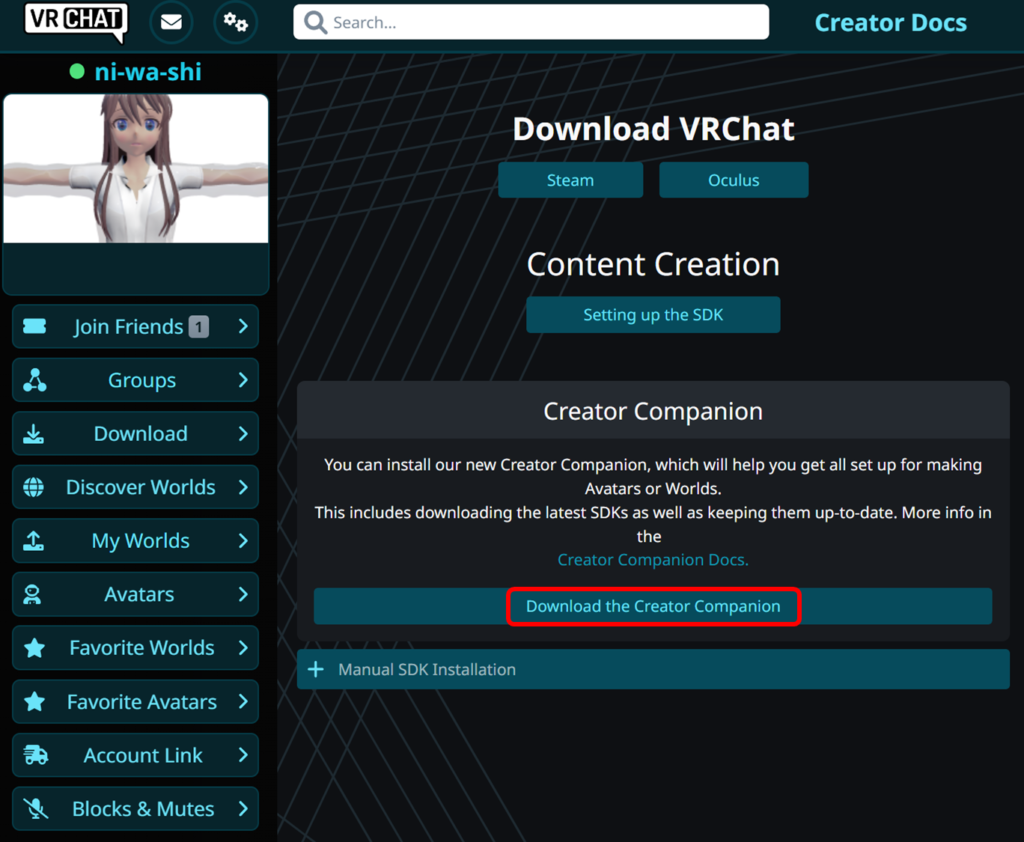Image resolution: width=1024 pixels, height=842 pixels.
Task: Click the Groups nodes icon
Action: pyautogui.click(x=35, y=380)
